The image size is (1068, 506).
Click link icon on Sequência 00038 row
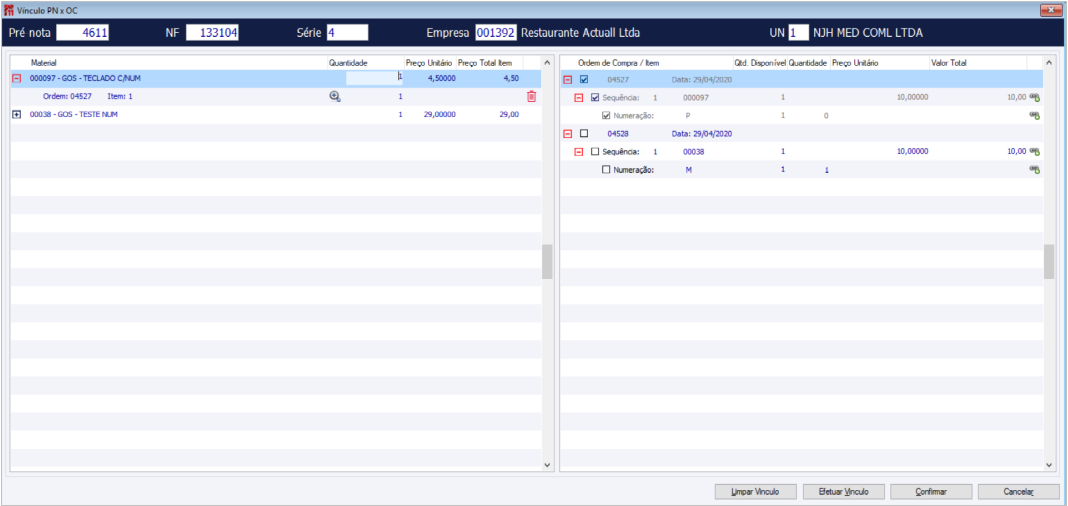[1034, 152]
